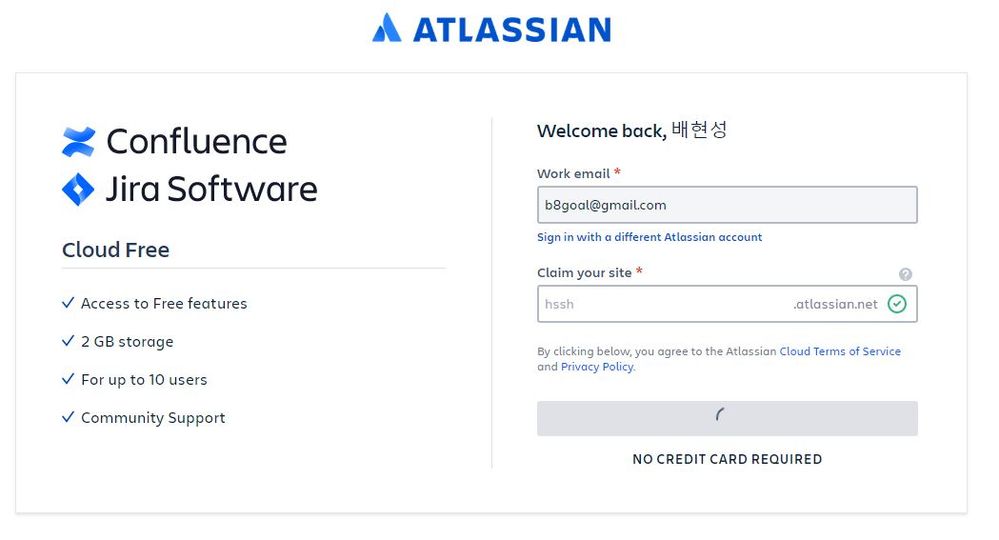Click checkmark next to Community Support
Screen dimensions: 999x540
68,417
